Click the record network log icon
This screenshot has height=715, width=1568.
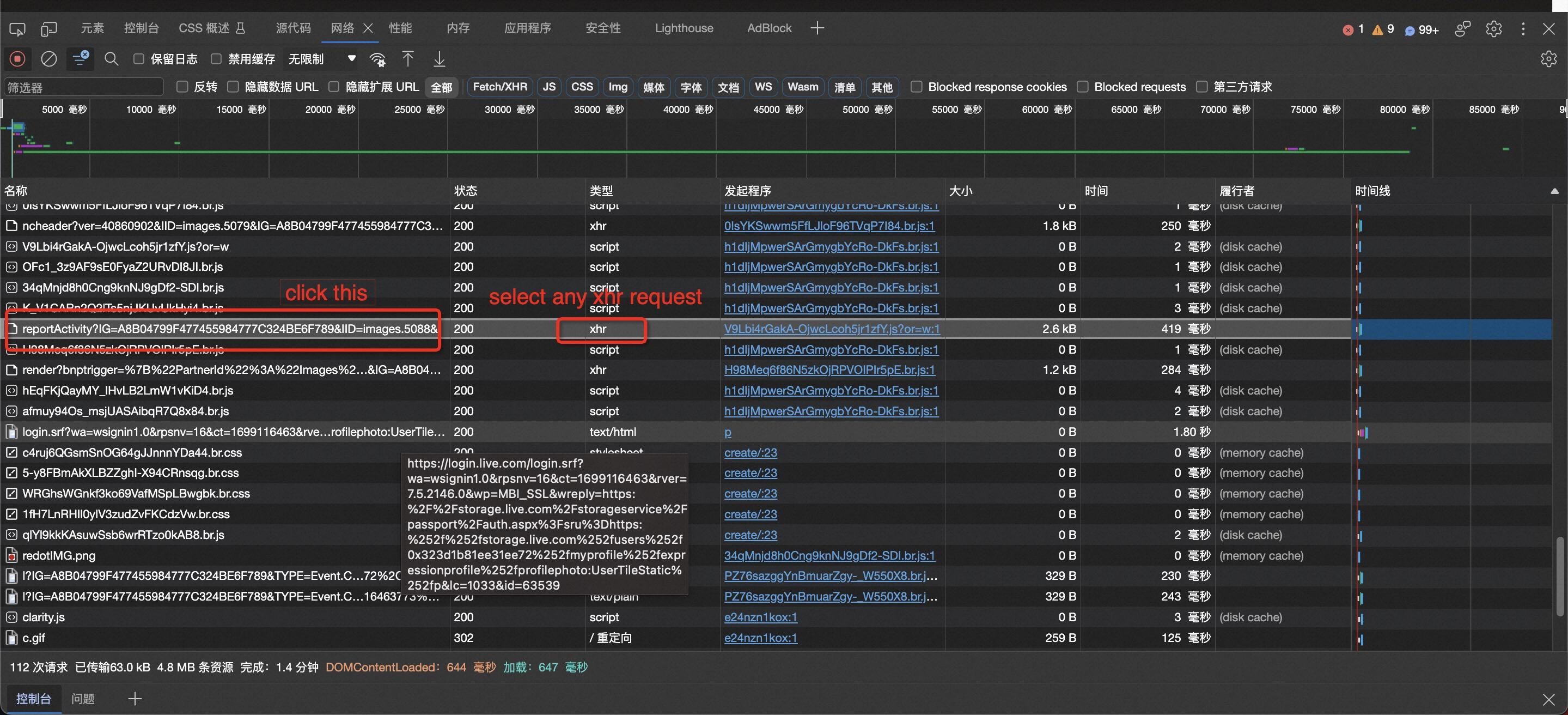pyautogui.click(x=17, y=59)
